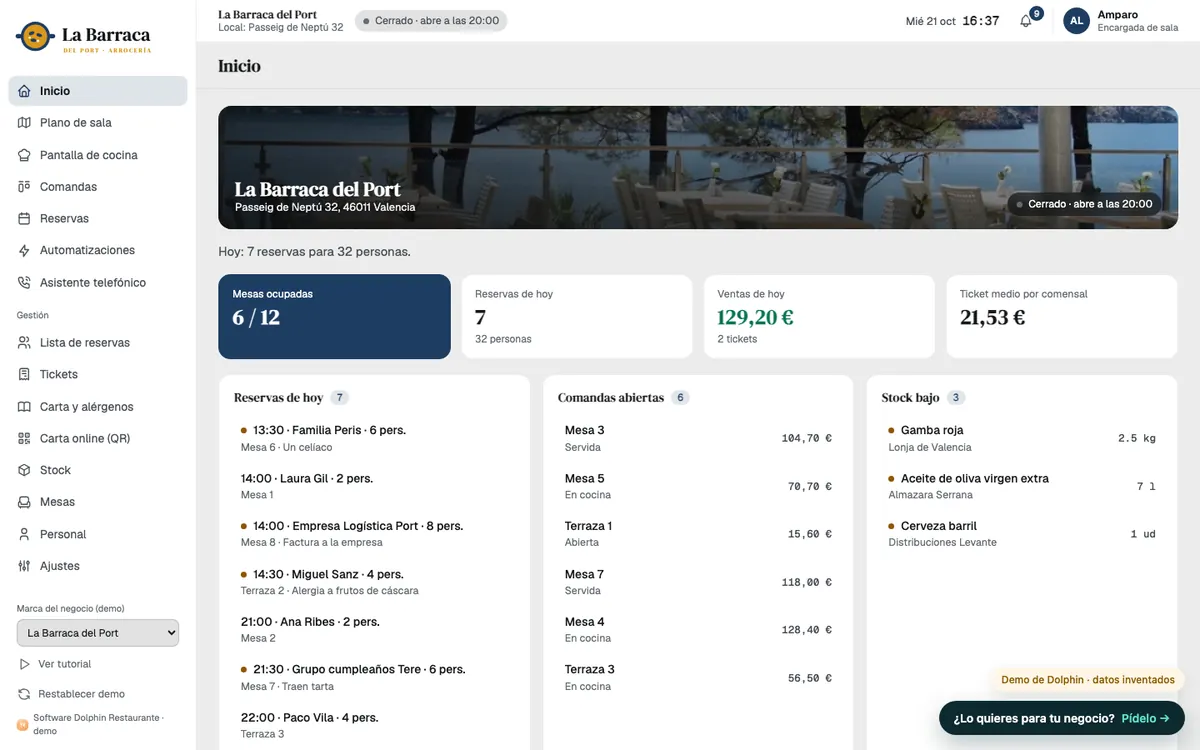Viewport: 1200px width, 750px height.
Task: Open the Ventas de hoy card
Action: (x=819, y=317)
